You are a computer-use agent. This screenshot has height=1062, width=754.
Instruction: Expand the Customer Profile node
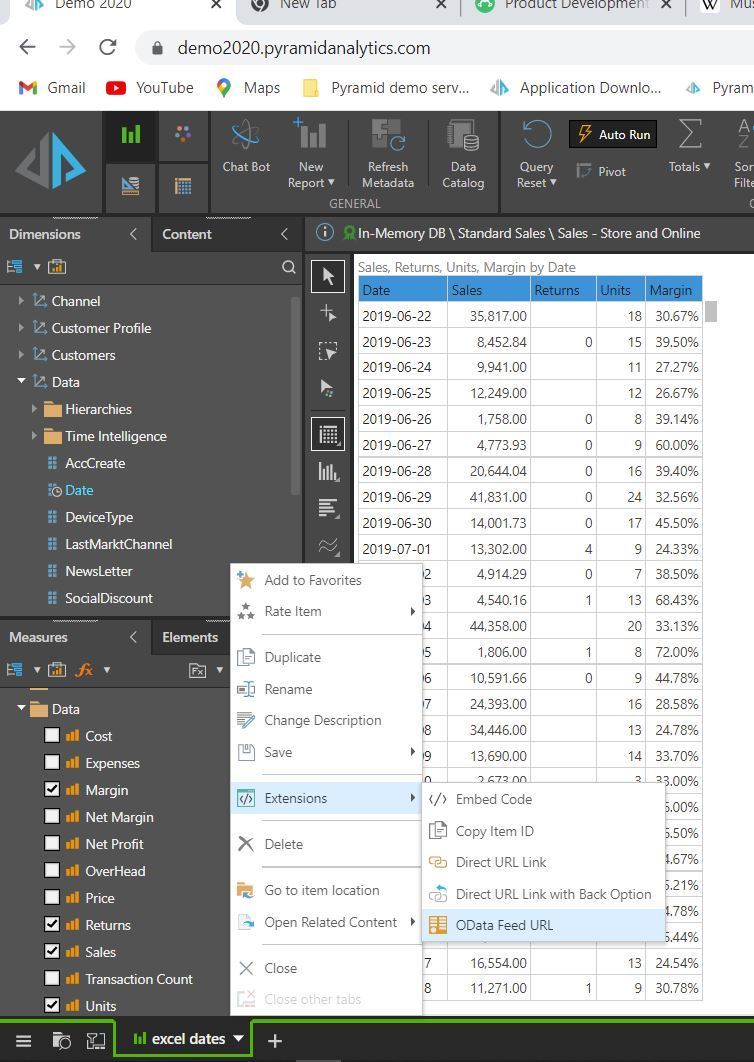pos(21,327)
